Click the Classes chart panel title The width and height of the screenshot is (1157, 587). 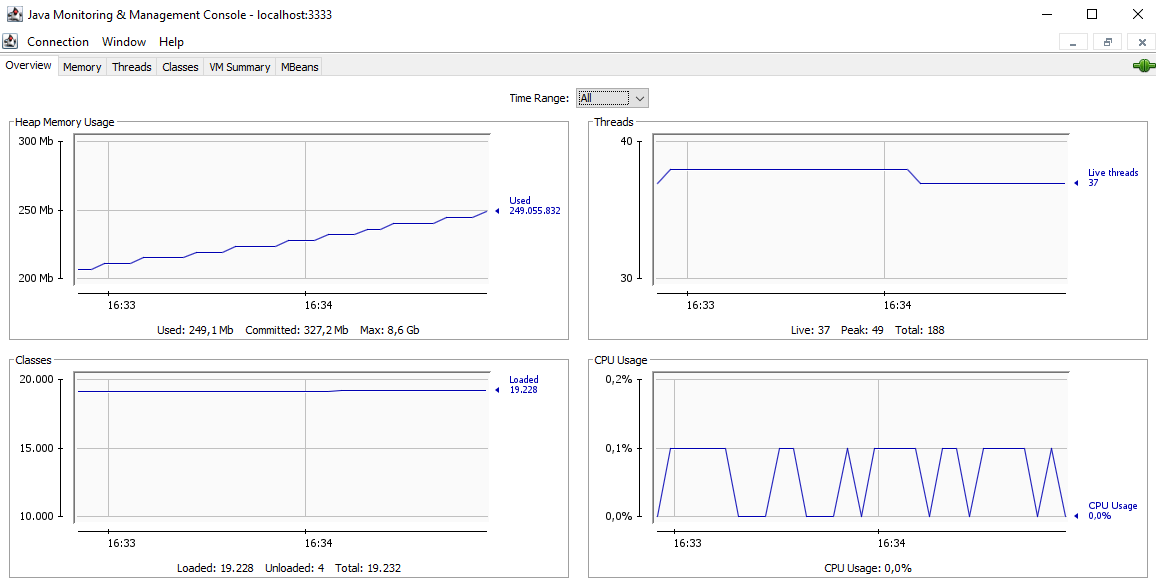click(x=33, y=361)
